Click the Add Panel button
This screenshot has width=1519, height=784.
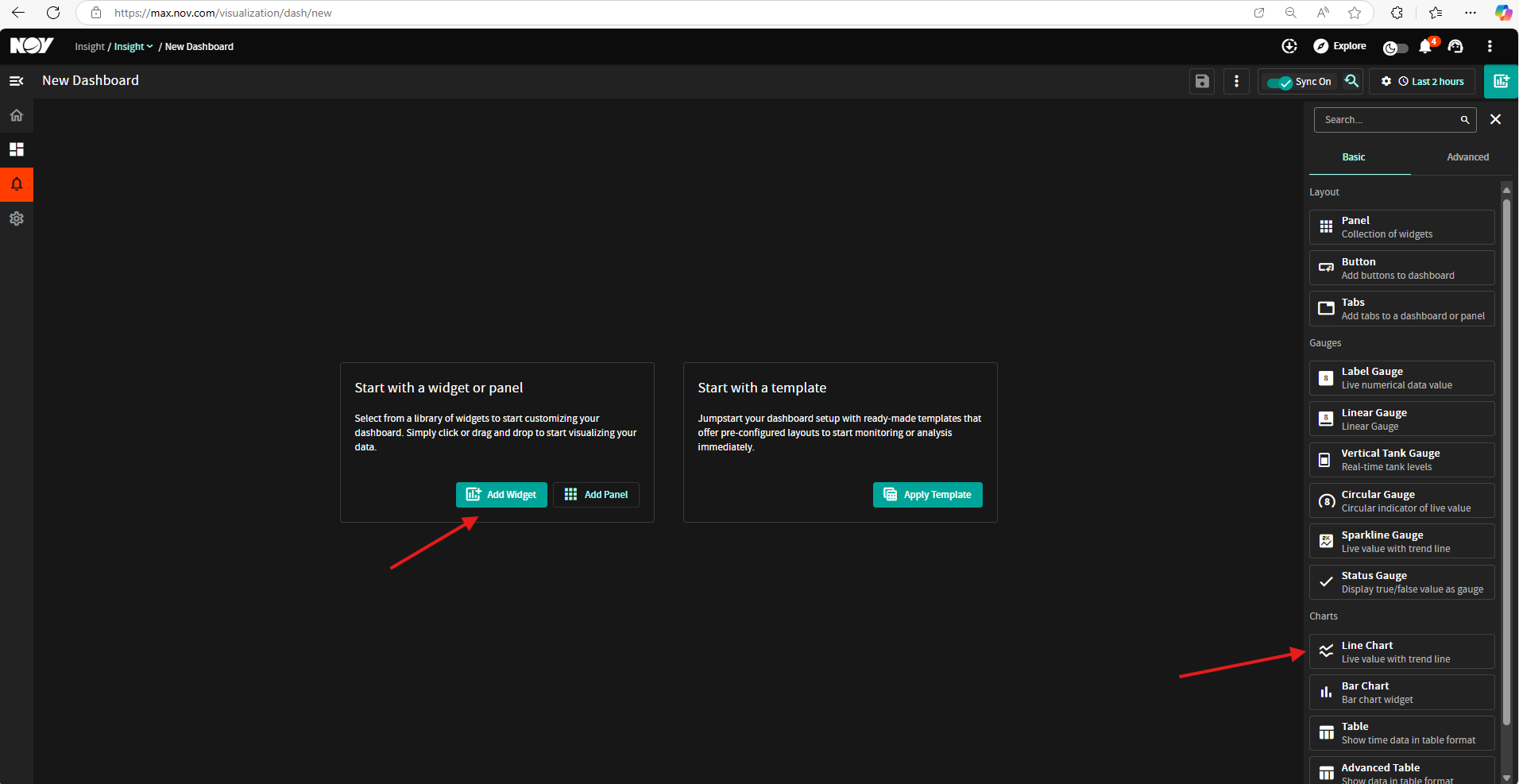click(596, 495)
